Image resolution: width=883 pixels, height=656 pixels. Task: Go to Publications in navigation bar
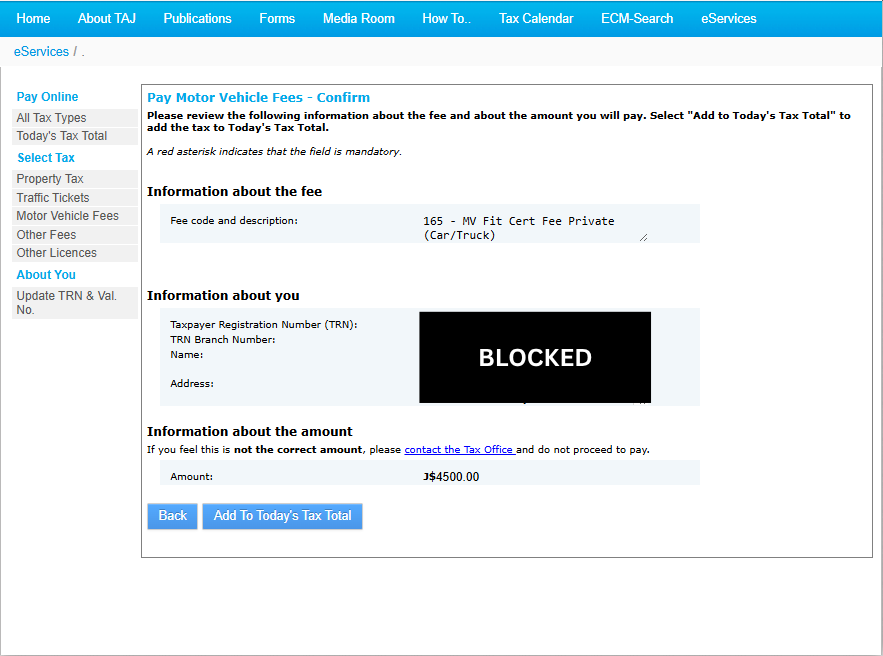[x=197, y=19]
